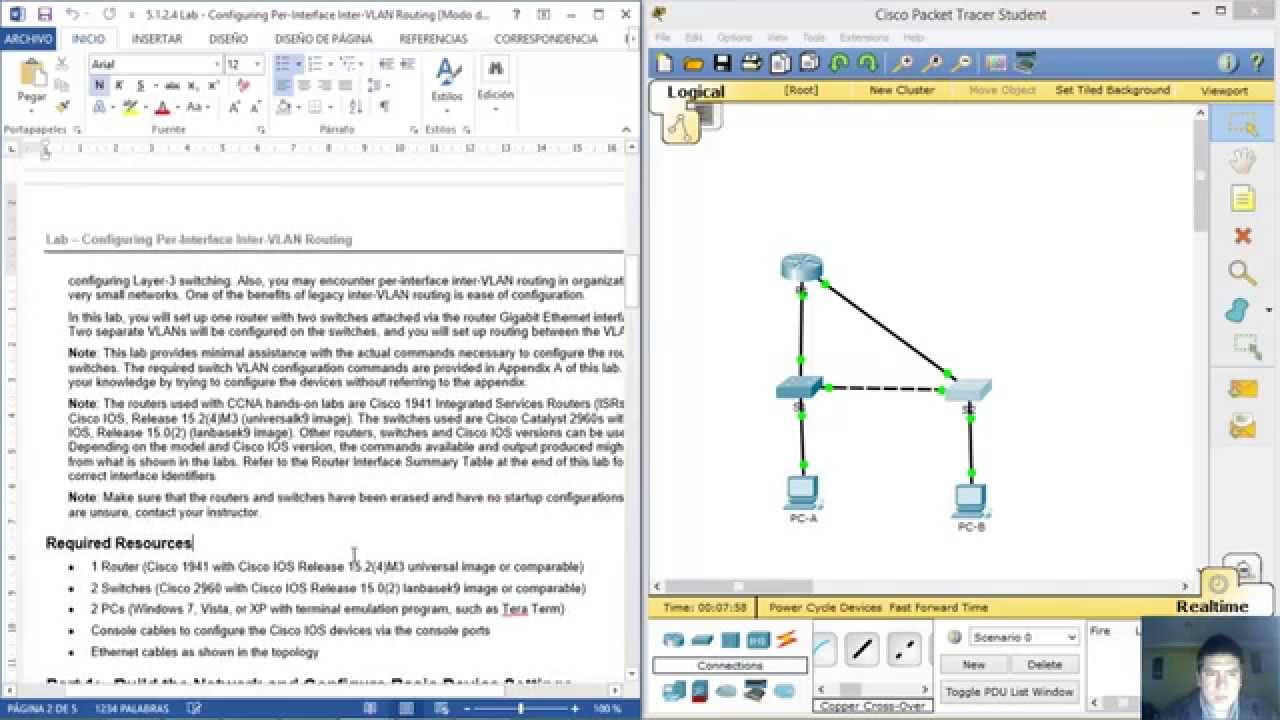This screenshot has width=1280, height=720.
Task: Click Toggle PDU List Window button
Action: click(1009, 691)
